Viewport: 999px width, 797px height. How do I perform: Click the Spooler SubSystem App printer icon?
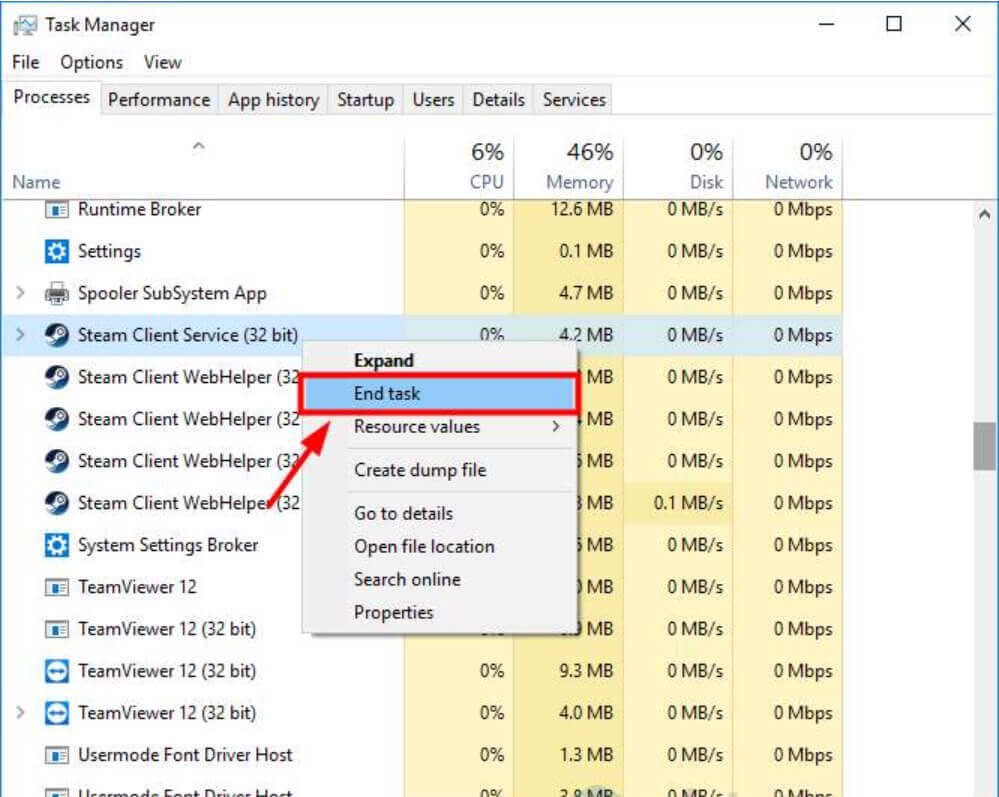57,293
